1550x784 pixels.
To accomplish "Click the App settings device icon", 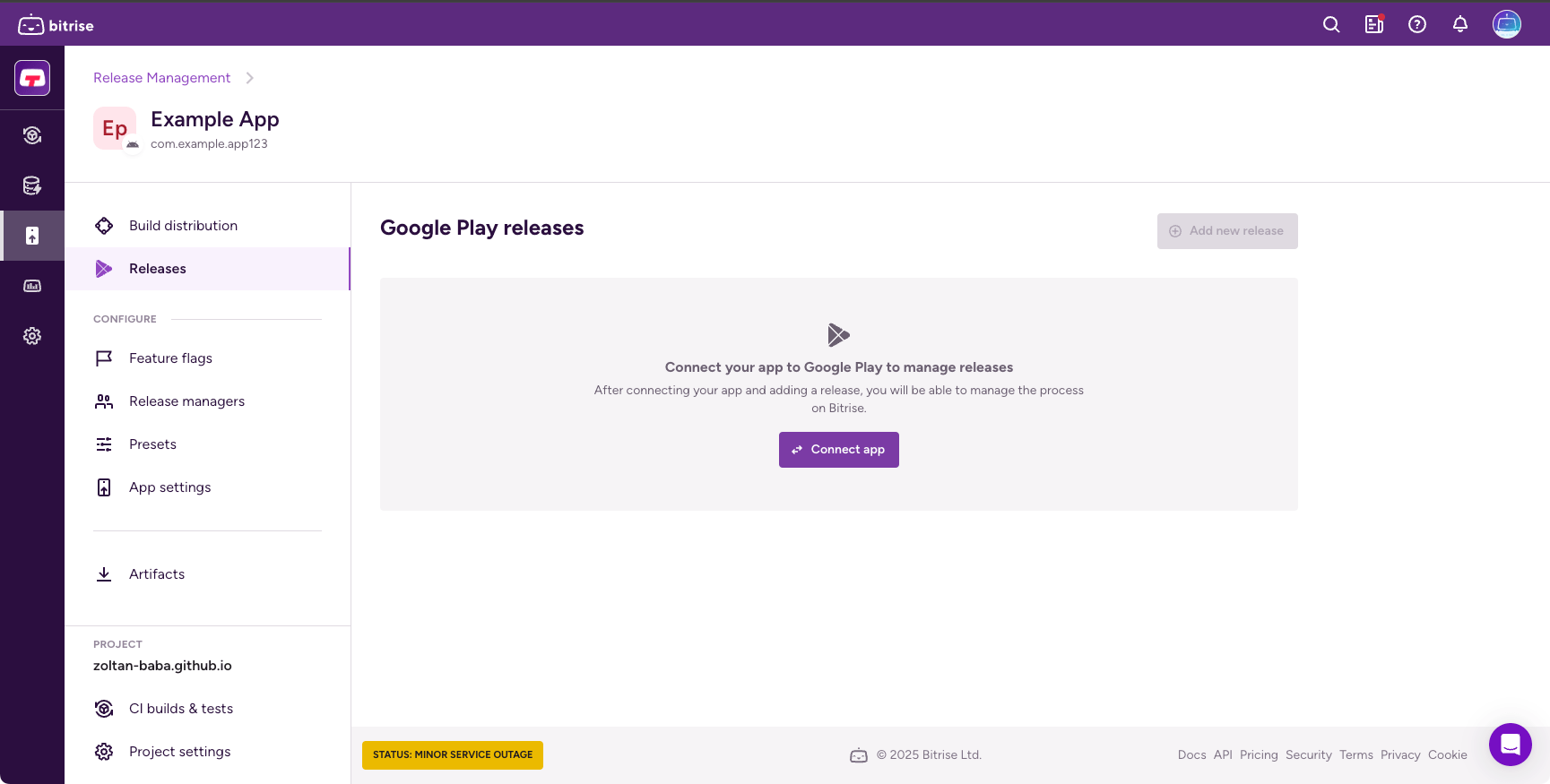I will pyautogui.click(x=104, y=487).
